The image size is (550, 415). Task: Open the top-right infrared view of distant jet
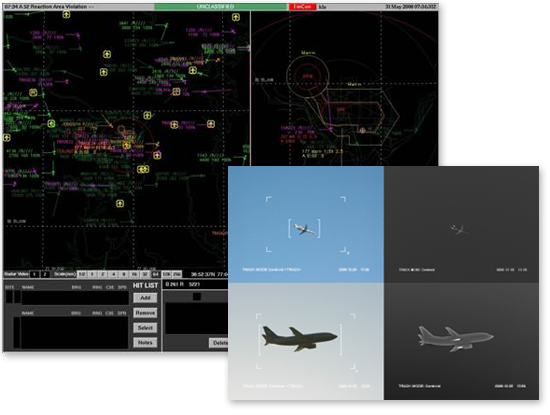coord(462,225)
